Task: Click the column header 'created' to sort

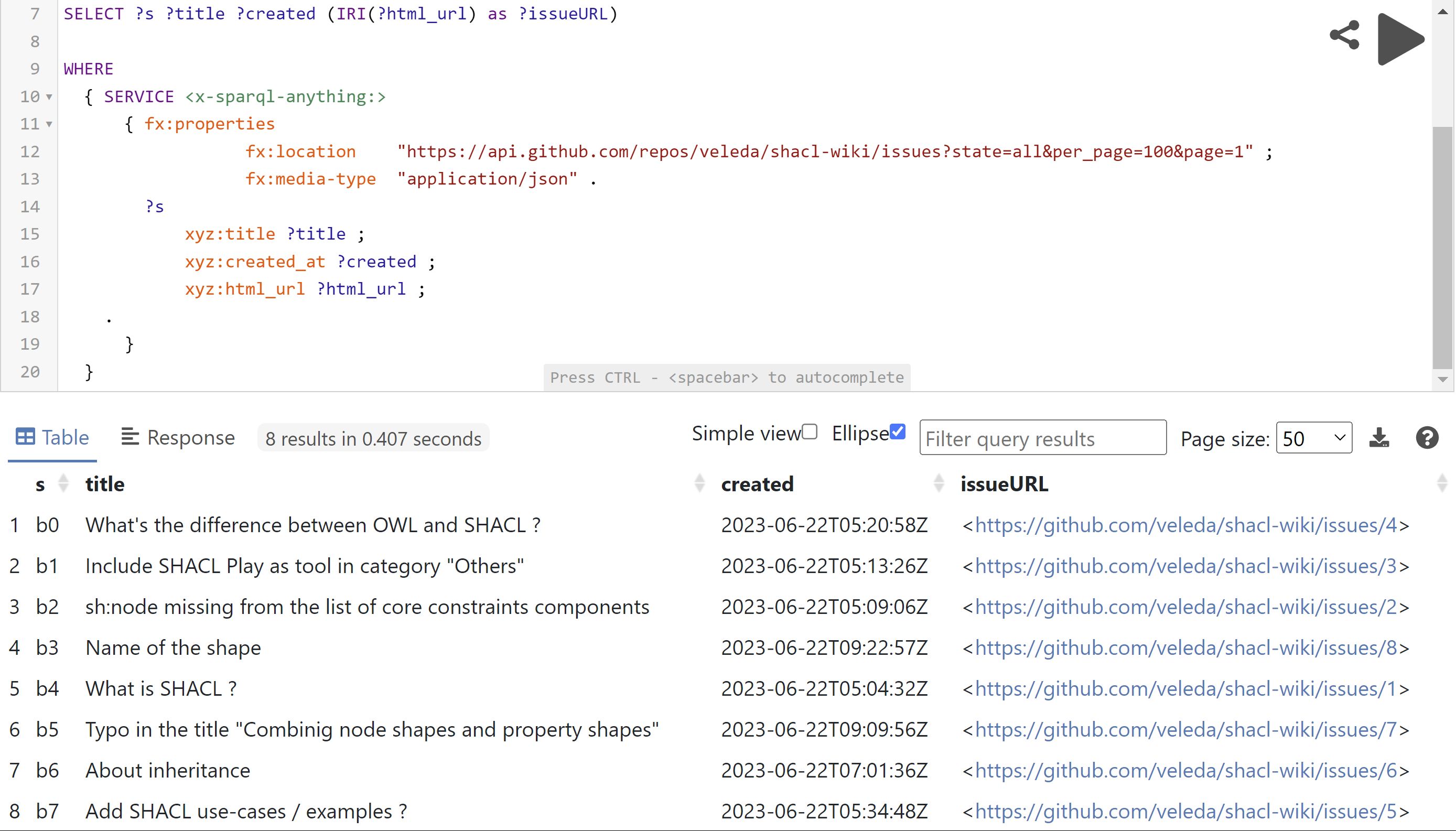Action: [x=757, y=484]
